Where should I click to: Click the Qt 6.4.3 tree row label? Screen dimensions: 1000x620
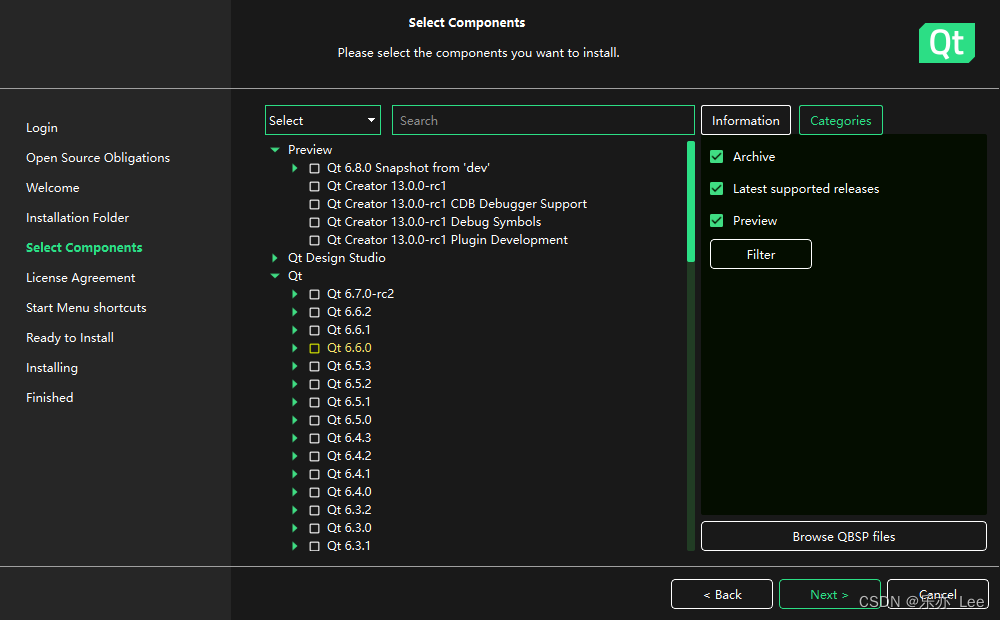point(349,438)
